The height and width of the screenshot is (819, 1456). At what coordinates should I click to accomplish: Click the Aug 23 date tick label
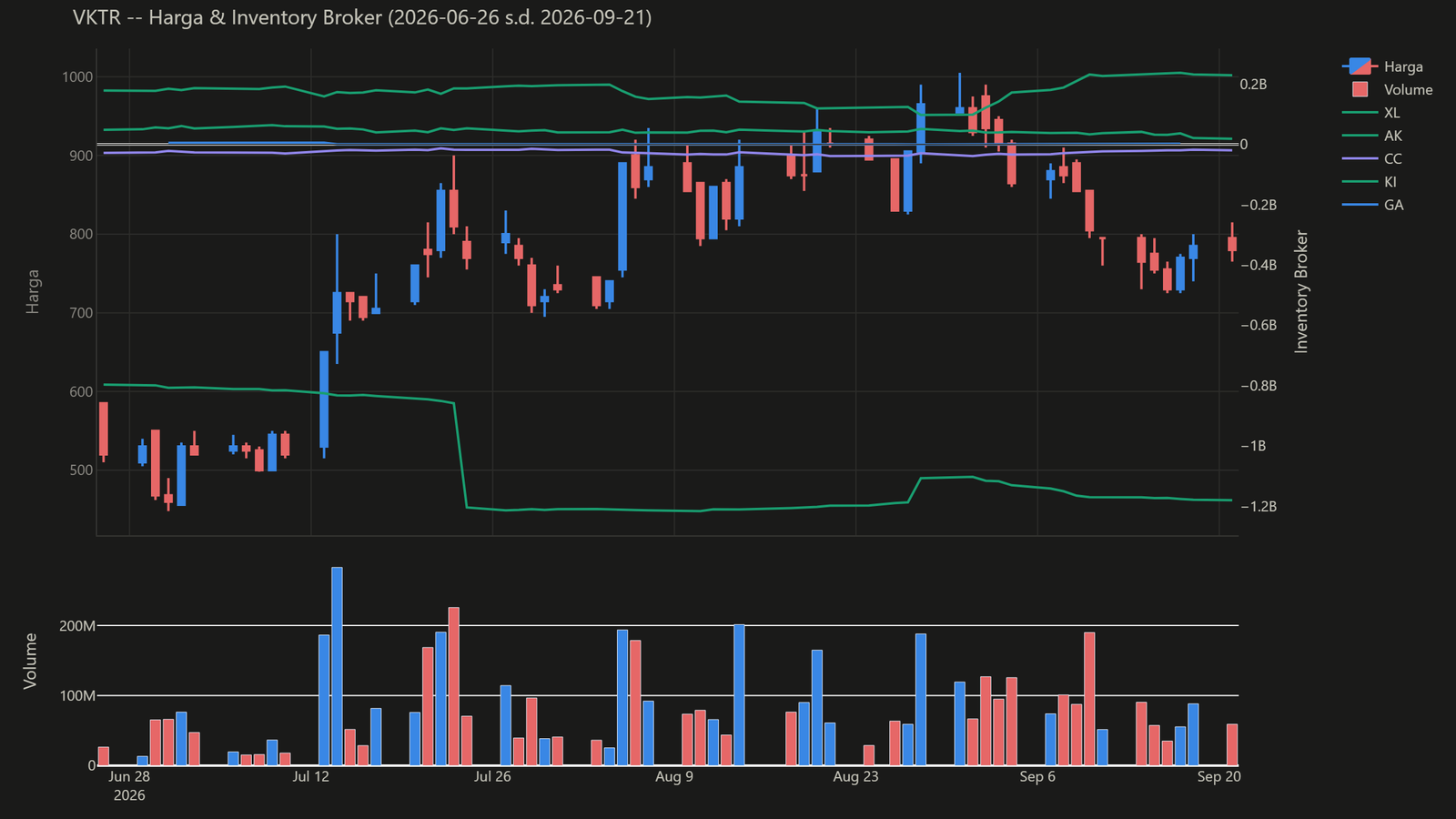(856, 776)
